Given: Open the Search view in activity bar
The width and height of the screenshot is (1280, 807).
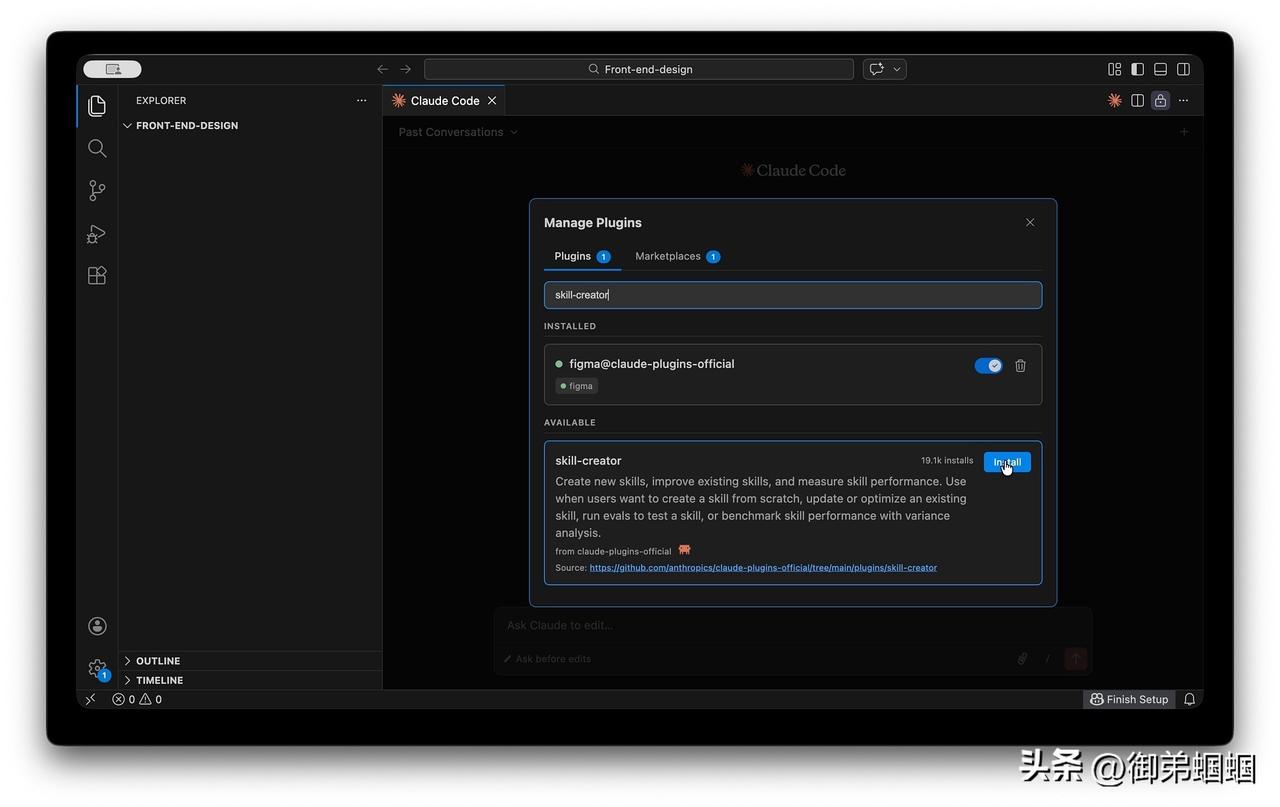Looking at the screenshot, I should 97,148.
